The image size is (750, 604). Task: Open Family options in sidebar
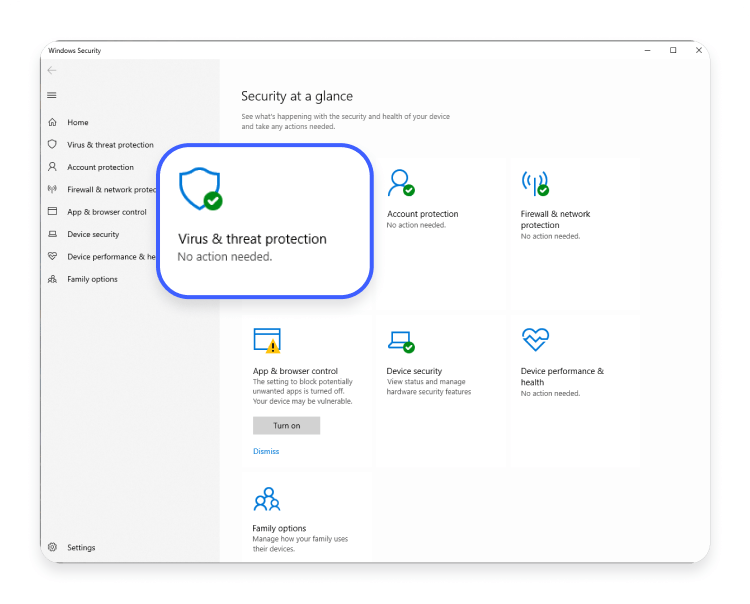(x=92, y=279)
